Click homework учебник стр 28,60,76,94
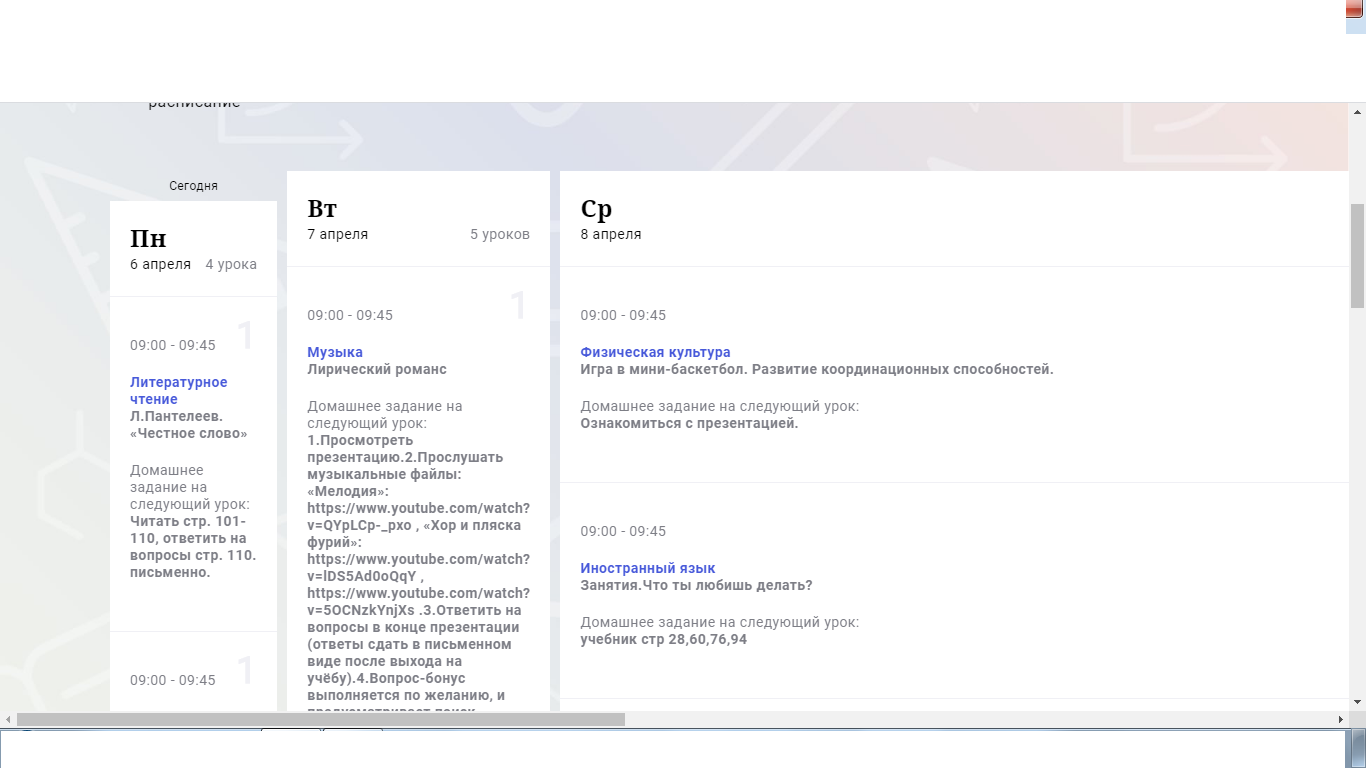Screen dimensions: 1366x768 tap(663, 639)
